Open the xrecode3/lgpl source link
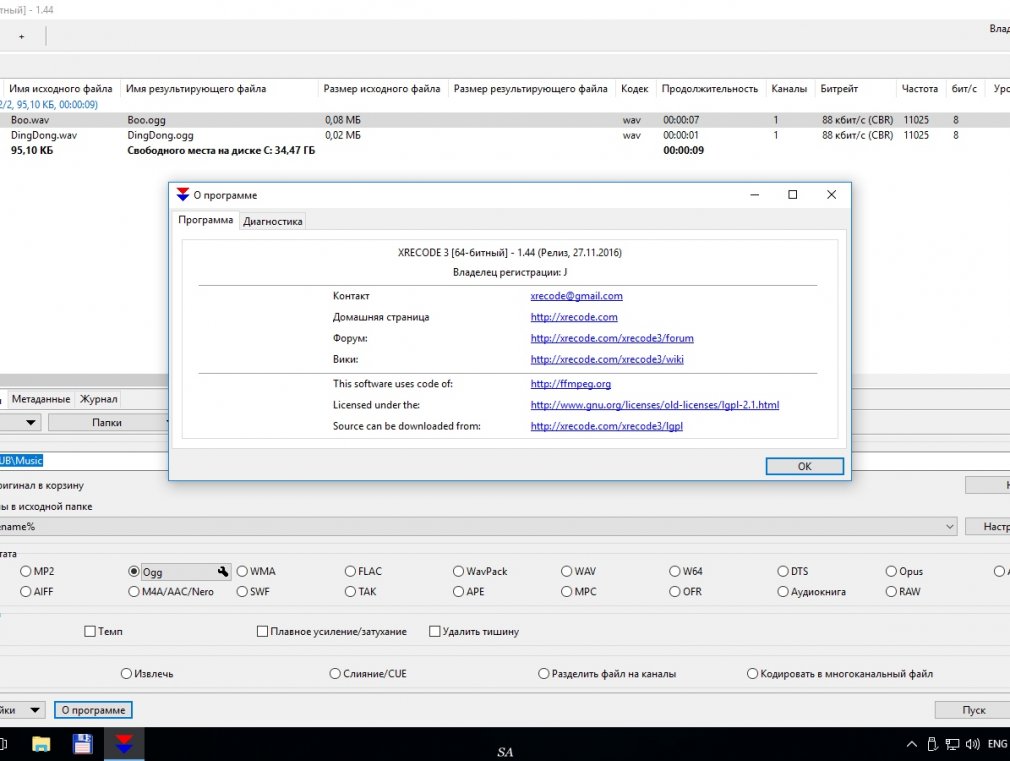This screenshot has height=761, width=1010. pyautogui.click(x=606, y=427)
